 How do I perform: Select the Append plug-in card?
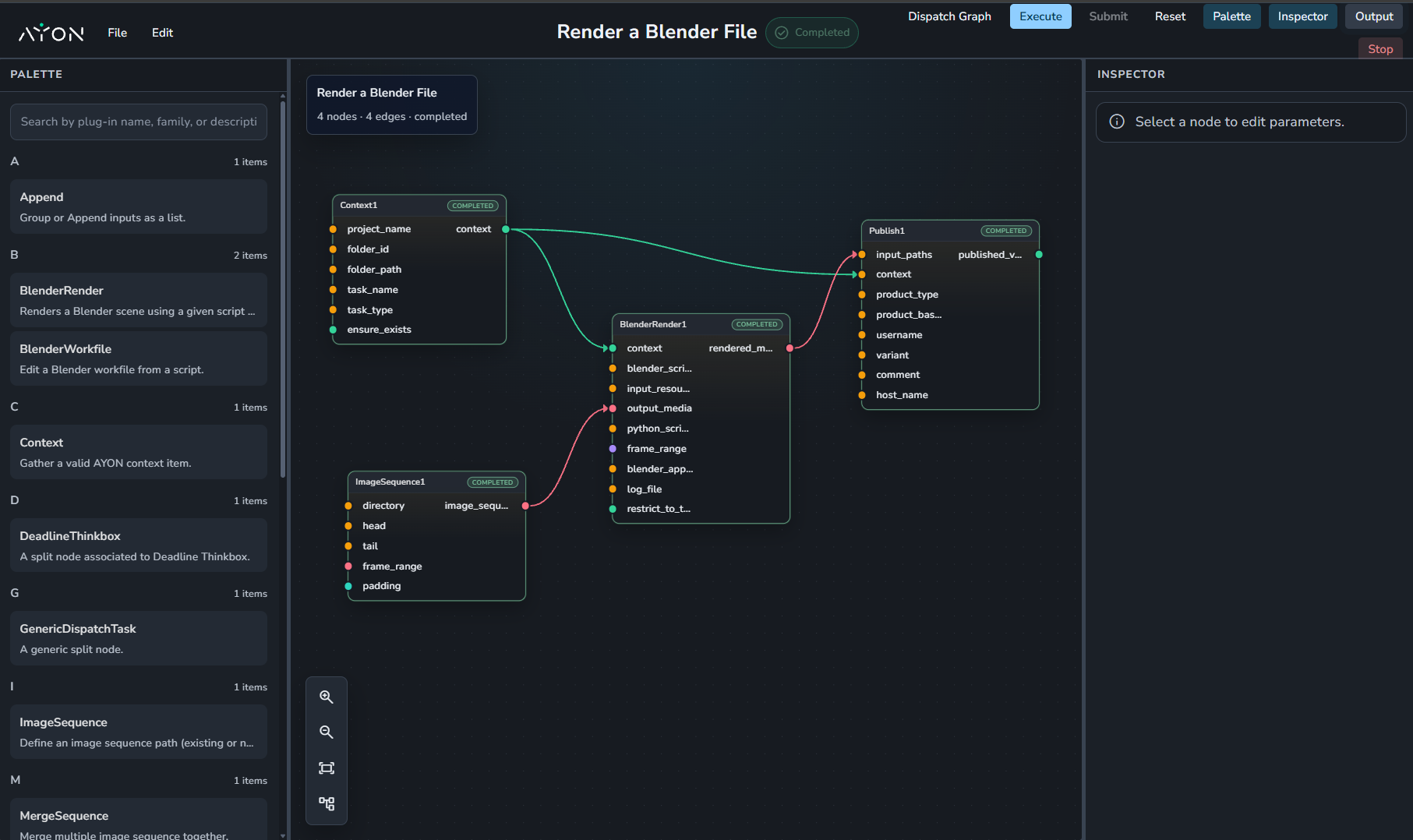point(139,206)
